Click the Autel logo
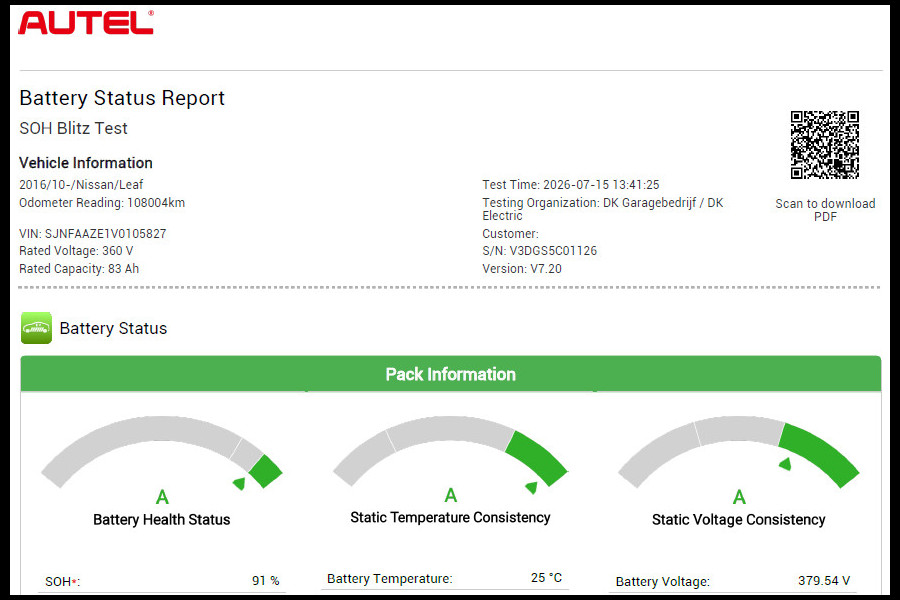The height and width of the screenshot is (600, 900). 86,22
